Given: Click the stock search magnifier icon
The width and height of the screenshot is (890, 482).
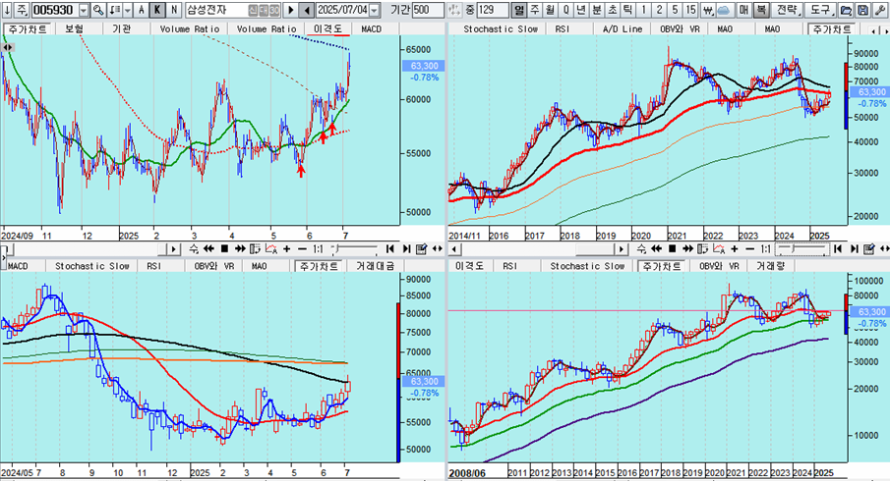Looking at the screenshot, I should coord(97,9).
